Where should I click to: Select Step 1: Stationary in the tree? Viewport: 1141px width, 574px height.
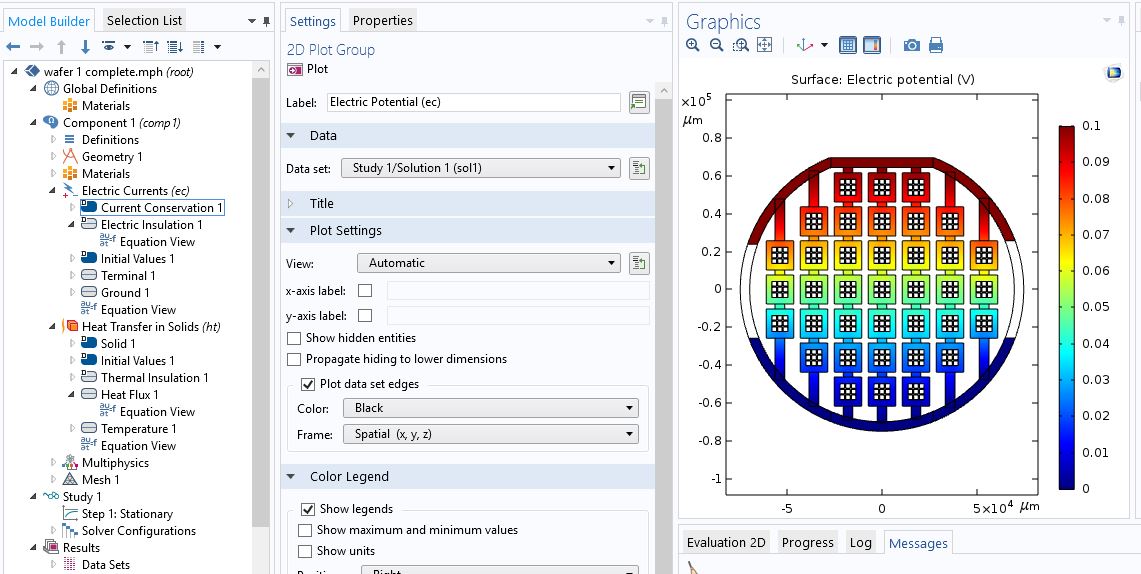[x=126, y=514]
